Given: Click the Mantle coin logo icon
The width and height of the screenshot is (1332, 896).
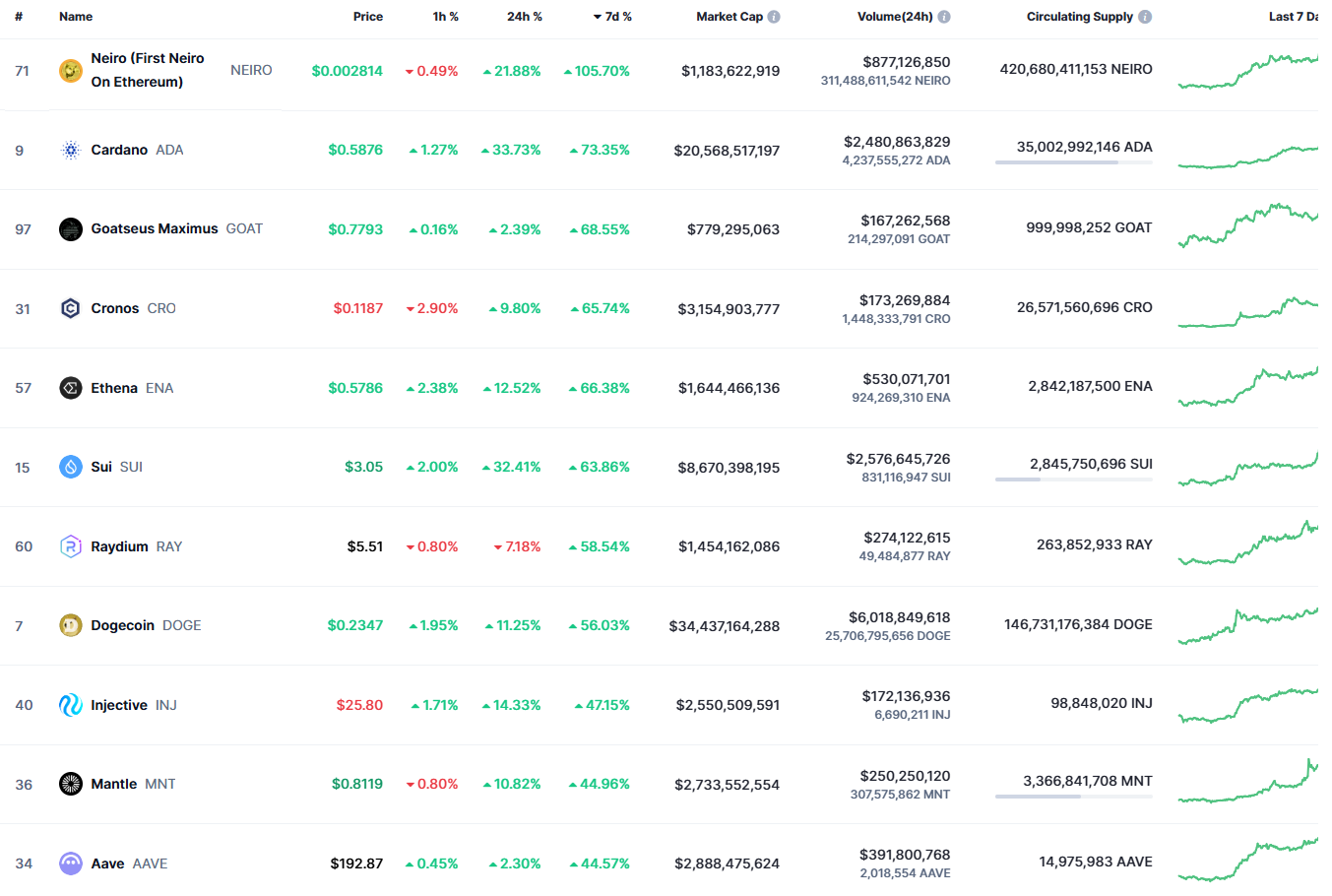Looking at the screenshot, I should (x=71, y=784).
